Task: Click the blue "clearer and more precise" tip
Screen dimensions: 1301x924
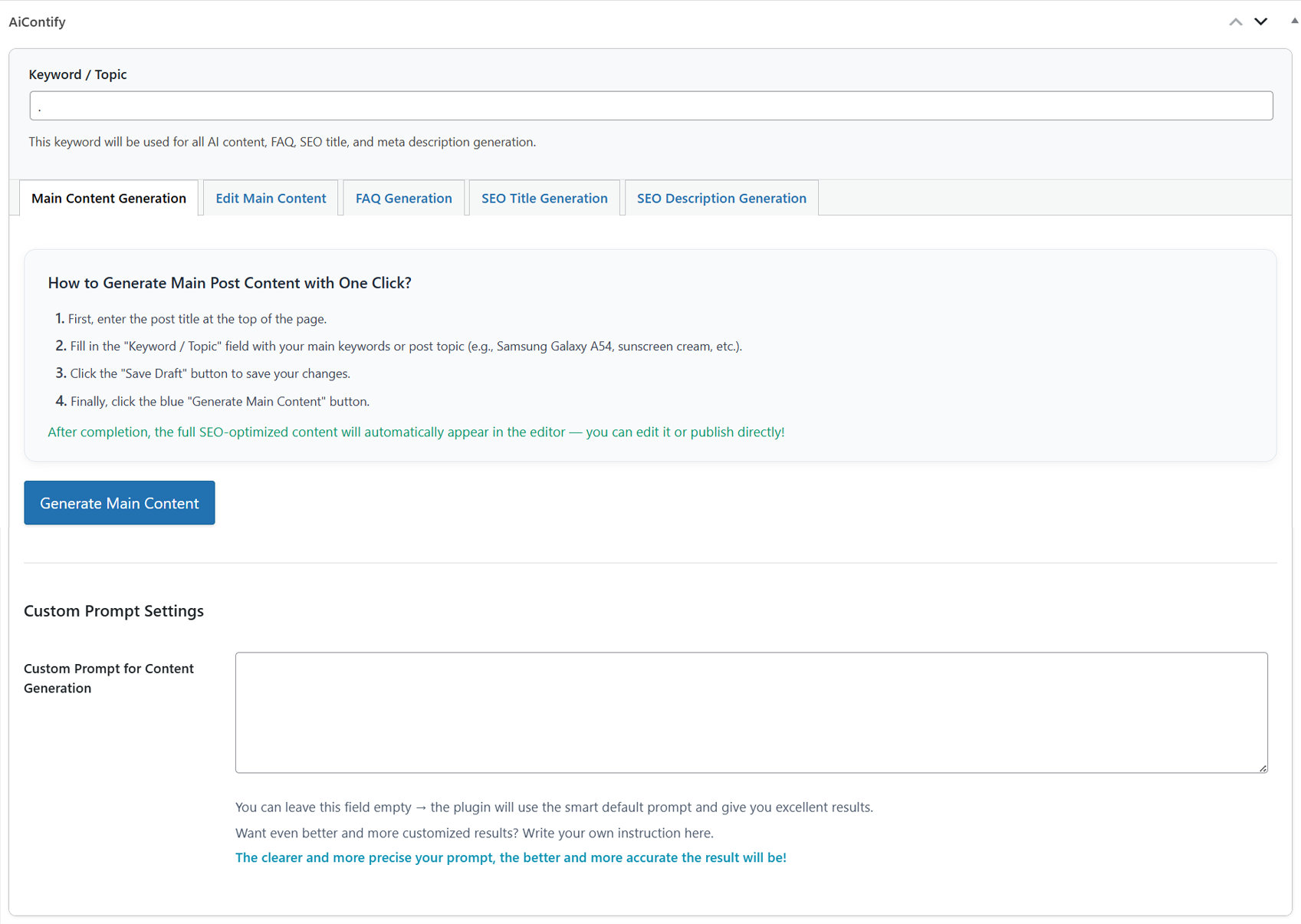Action: click(x=511, y=857)
